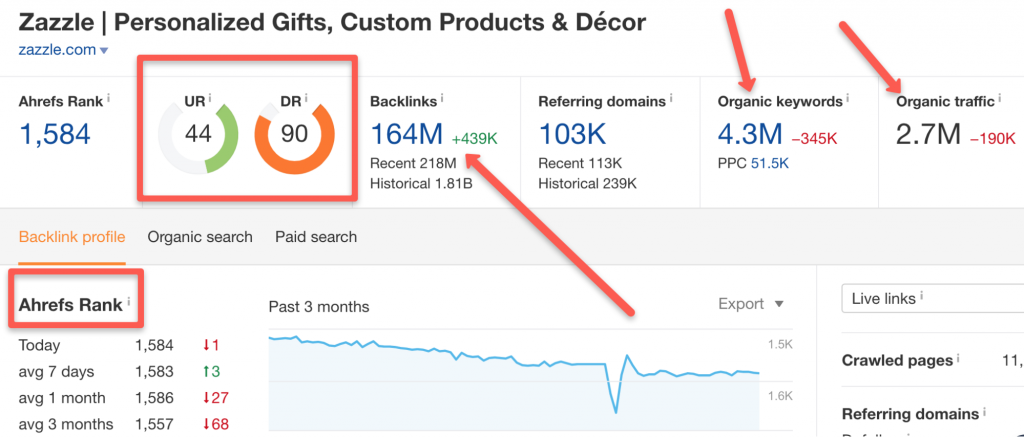Click the Historical 239K referring domains text
Screen dimensions: 1024x437
[x=588, y=184]
